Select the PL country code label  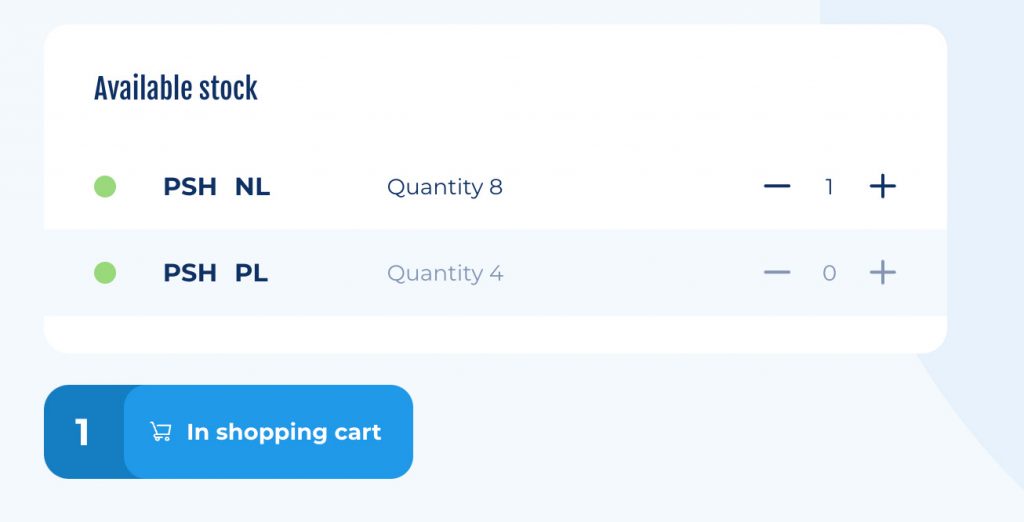point(251,273)
